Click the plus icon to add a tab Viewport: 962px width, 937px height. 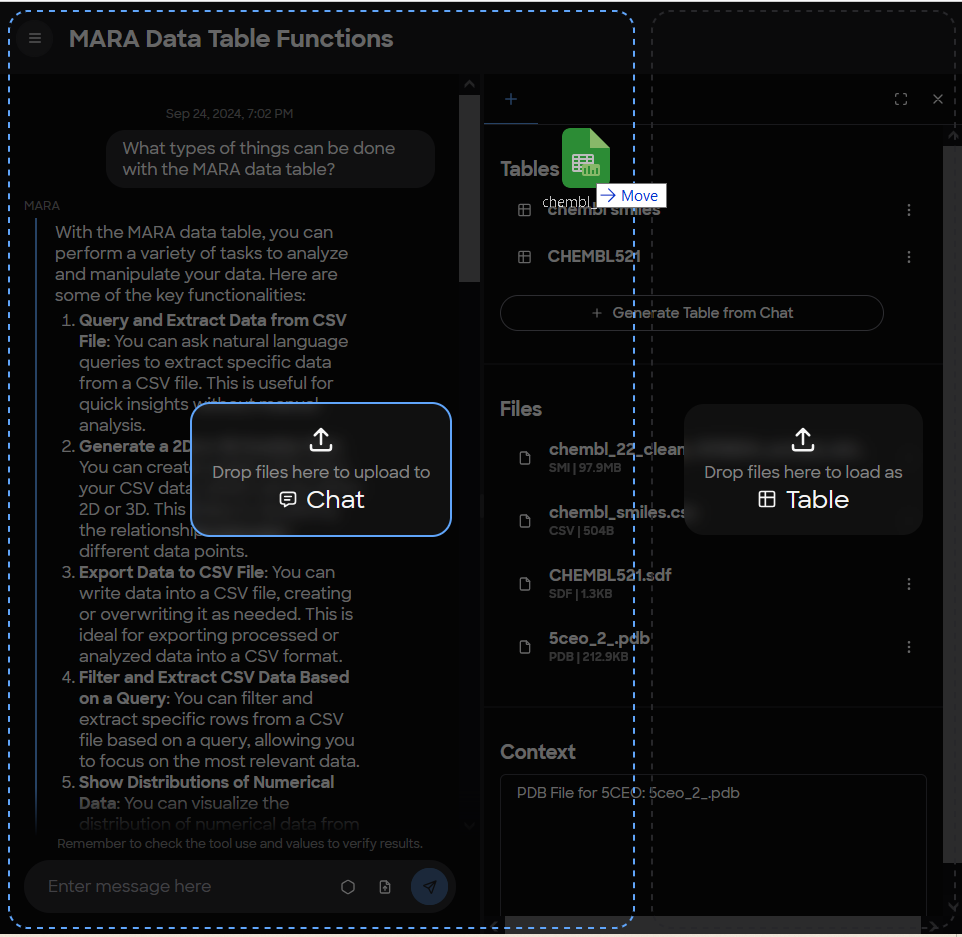(x=511, y=99)
